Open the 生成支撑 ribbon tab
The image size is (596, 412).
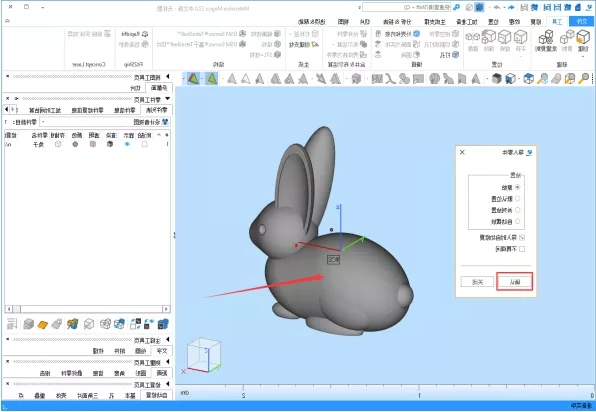tap(435, 22)
